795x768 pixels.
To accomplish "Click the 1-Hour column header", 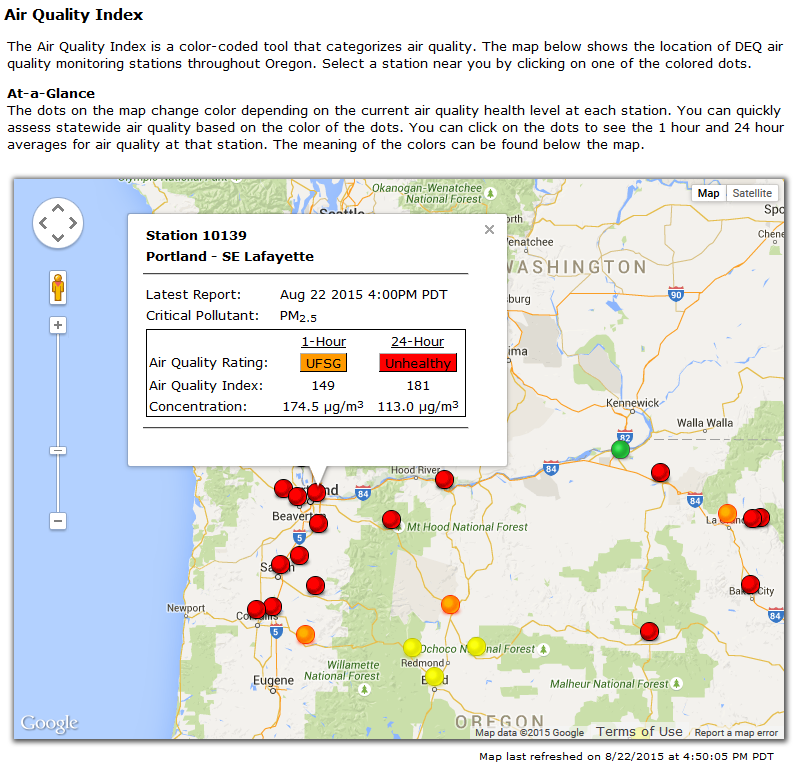I will point(323,342).
